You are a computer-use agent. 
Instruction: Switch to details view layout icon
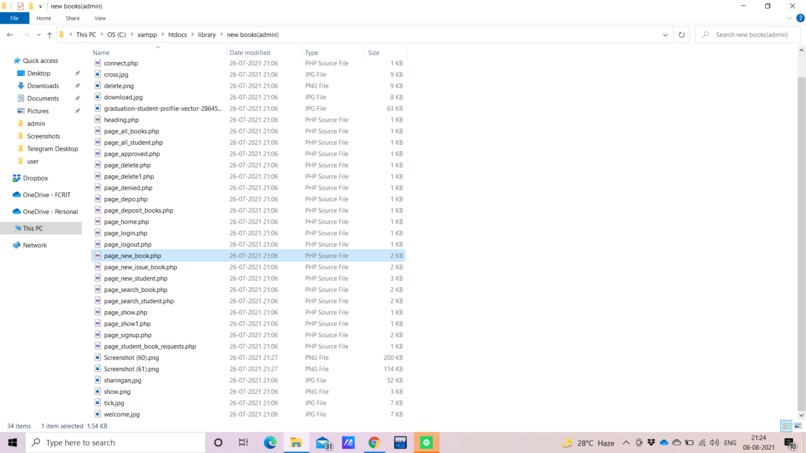(786, 426)
